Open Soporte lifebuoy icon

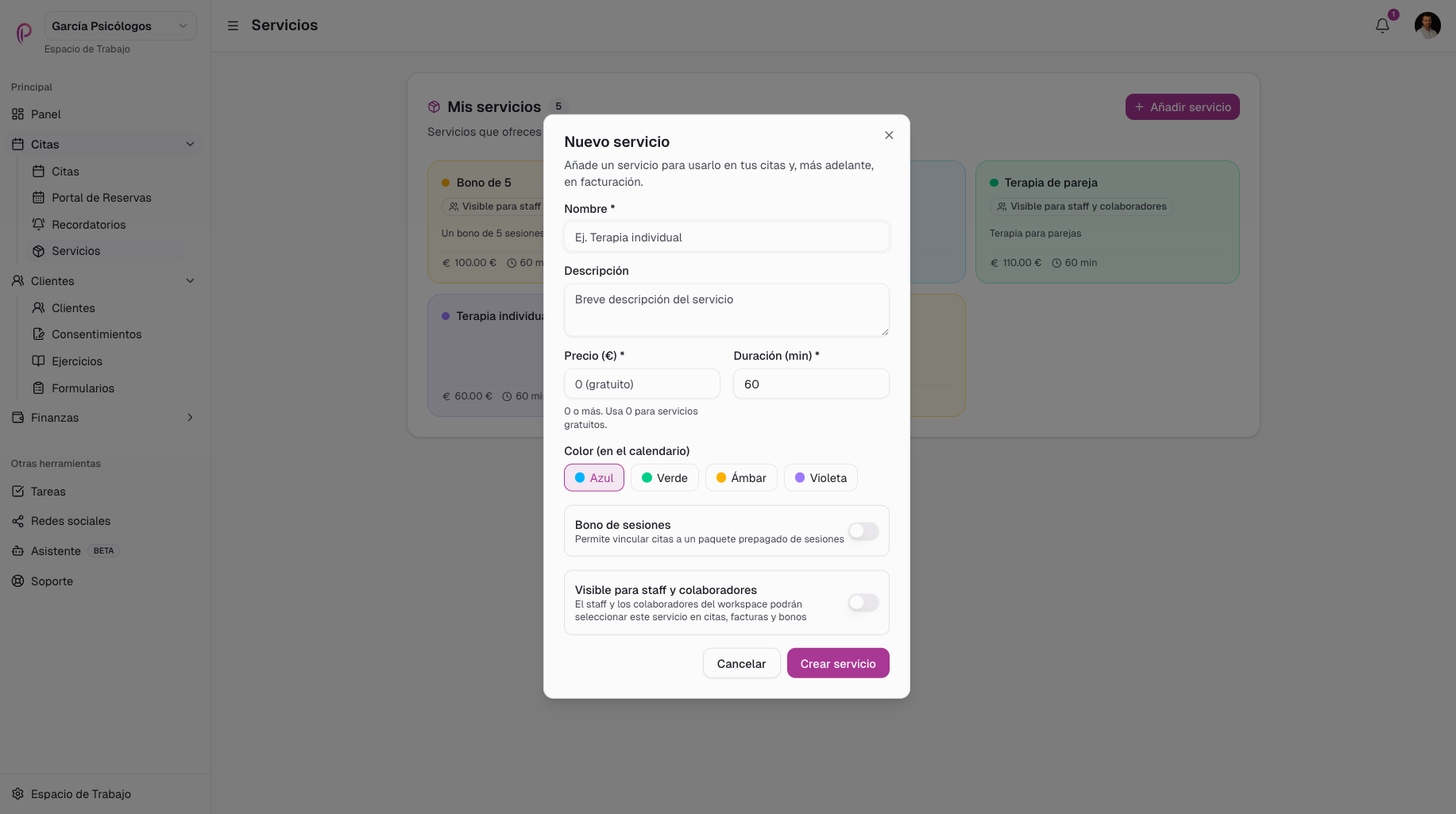(x=17, y=581)
